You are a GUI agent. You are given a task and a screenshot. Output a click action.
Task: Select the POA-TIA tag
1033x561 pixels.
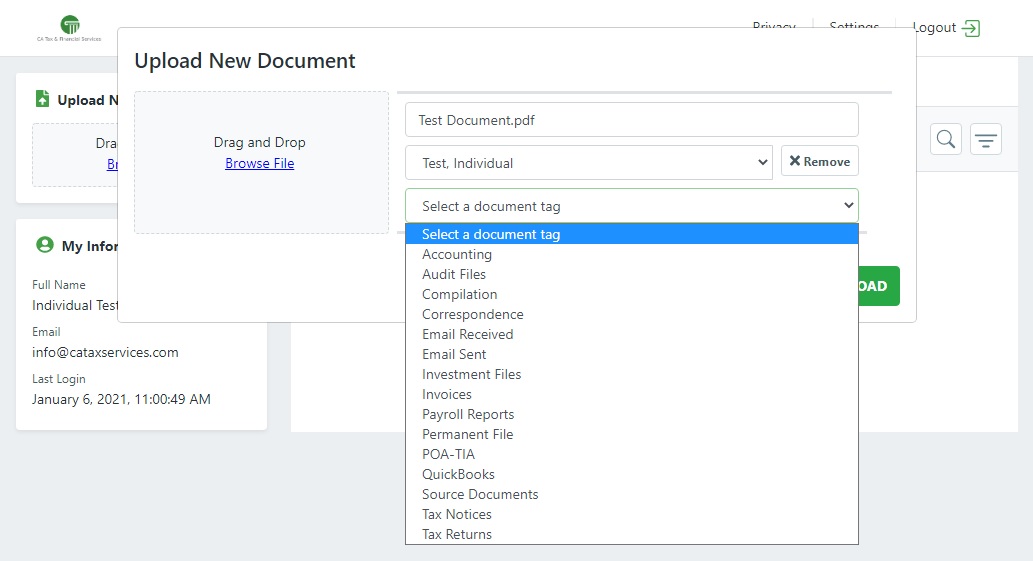click(632, 454)
